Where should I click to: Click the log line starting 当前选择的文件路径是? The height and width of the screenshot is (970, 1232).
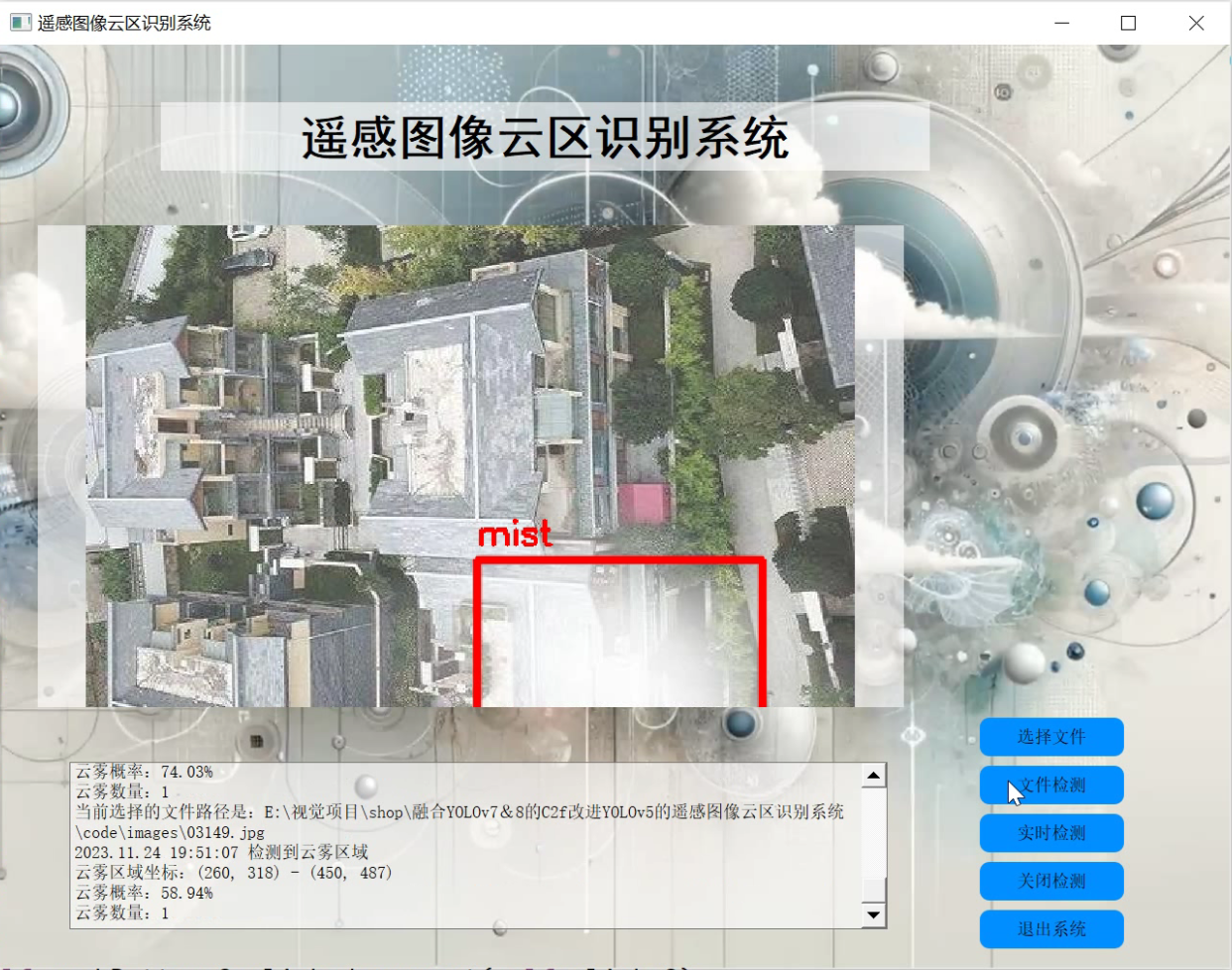459,811
